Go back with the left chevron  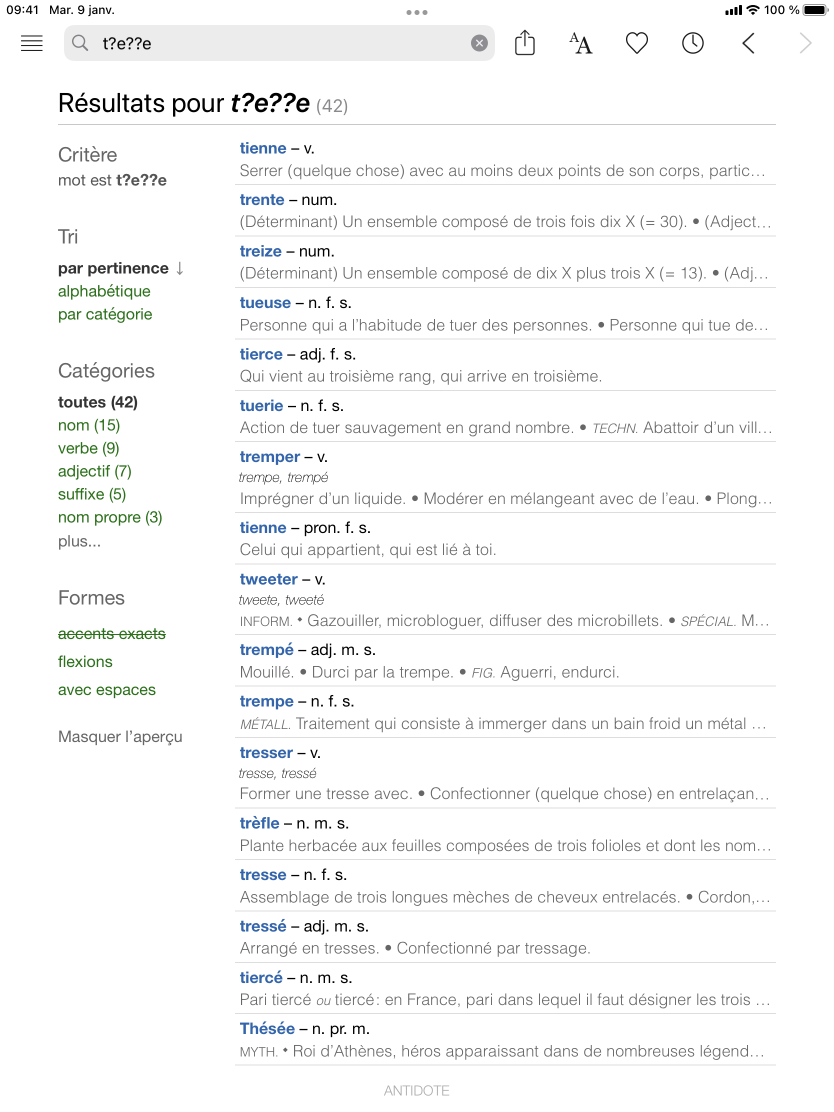(x=748, y=43)
